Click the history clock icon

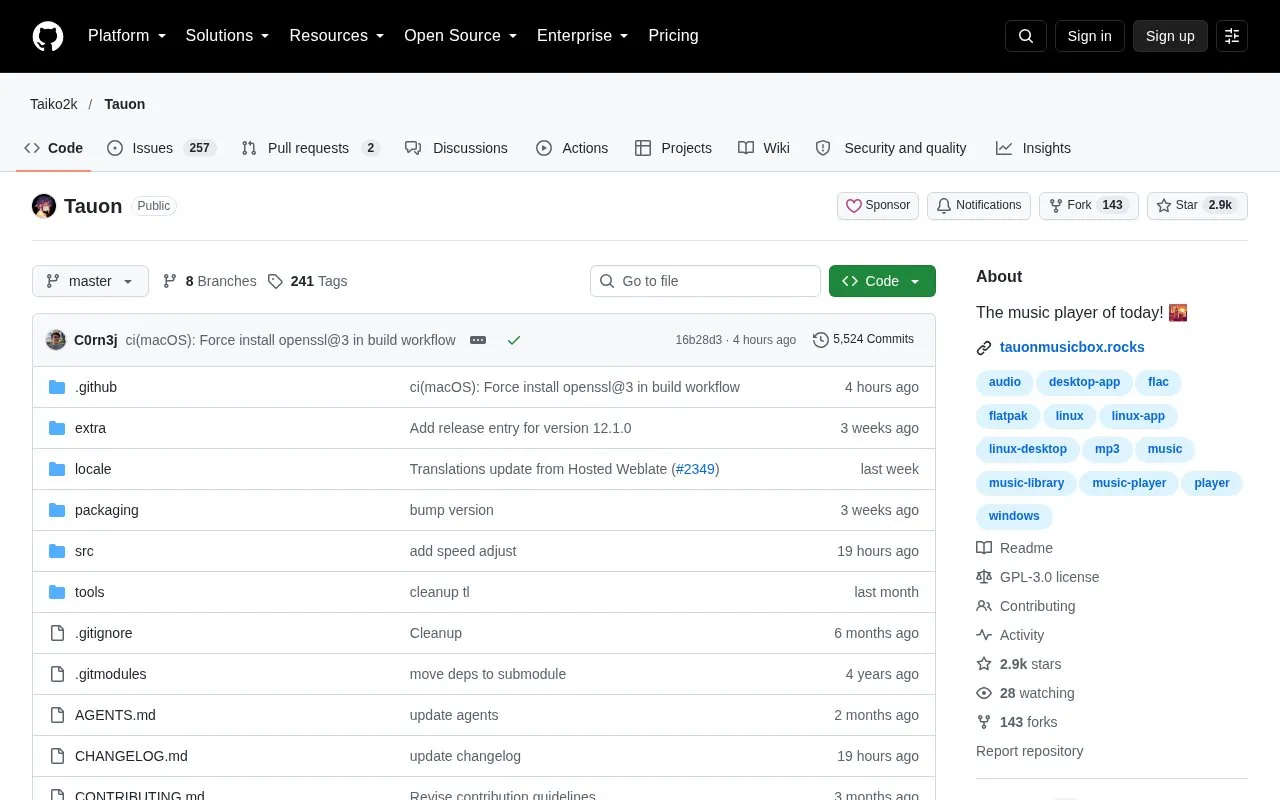tap(821, 340)
